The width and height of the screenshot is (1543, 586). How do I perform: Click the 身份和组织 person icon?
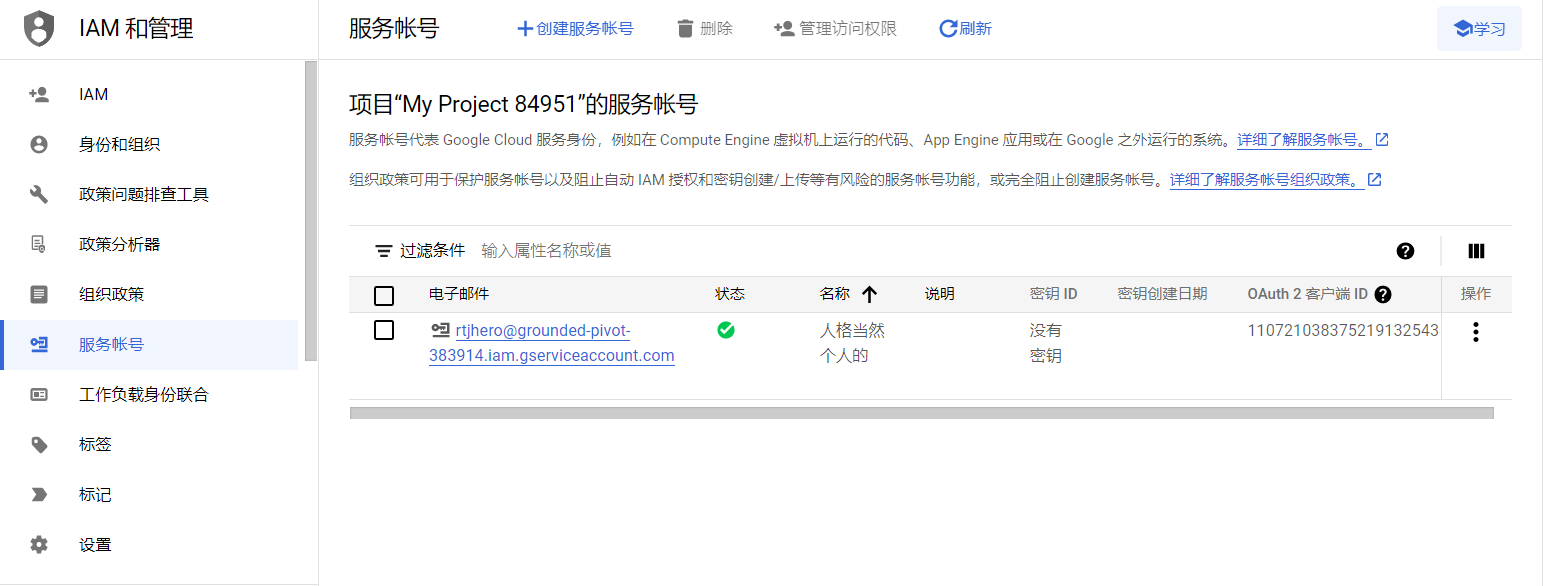[x=39, y=145]
